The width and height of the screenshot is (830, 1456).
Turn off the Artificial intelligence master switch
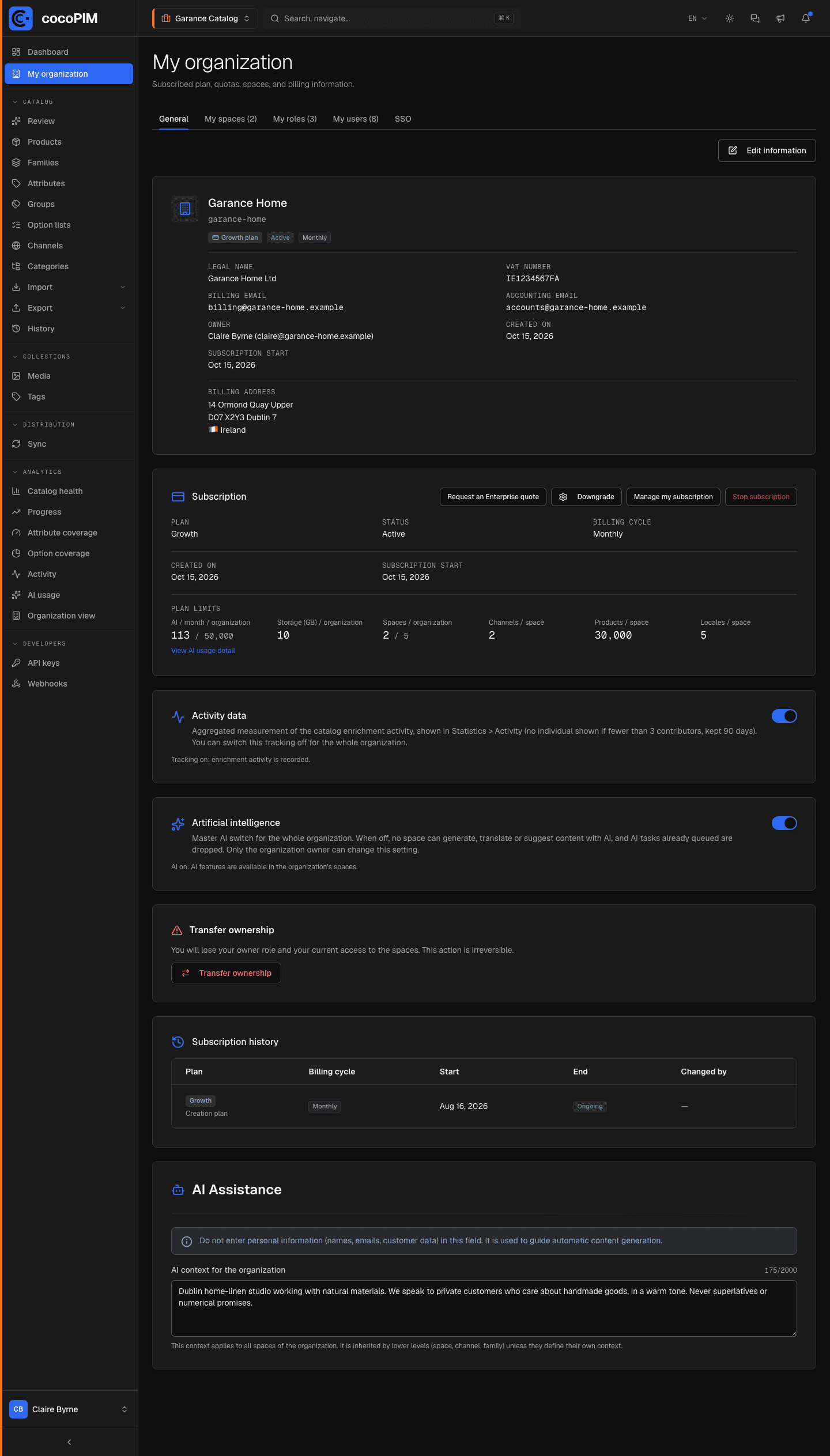[784, 823]
